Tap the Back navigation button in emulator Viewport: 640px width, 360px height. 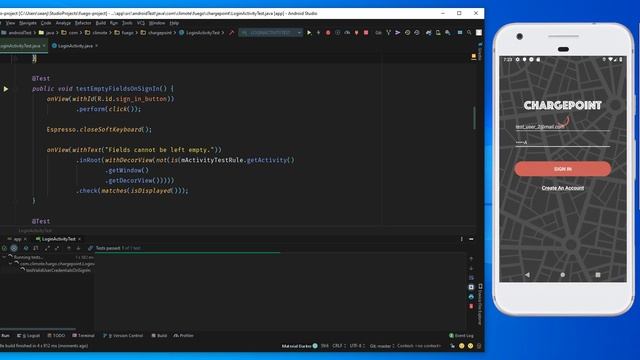[527, 275]
